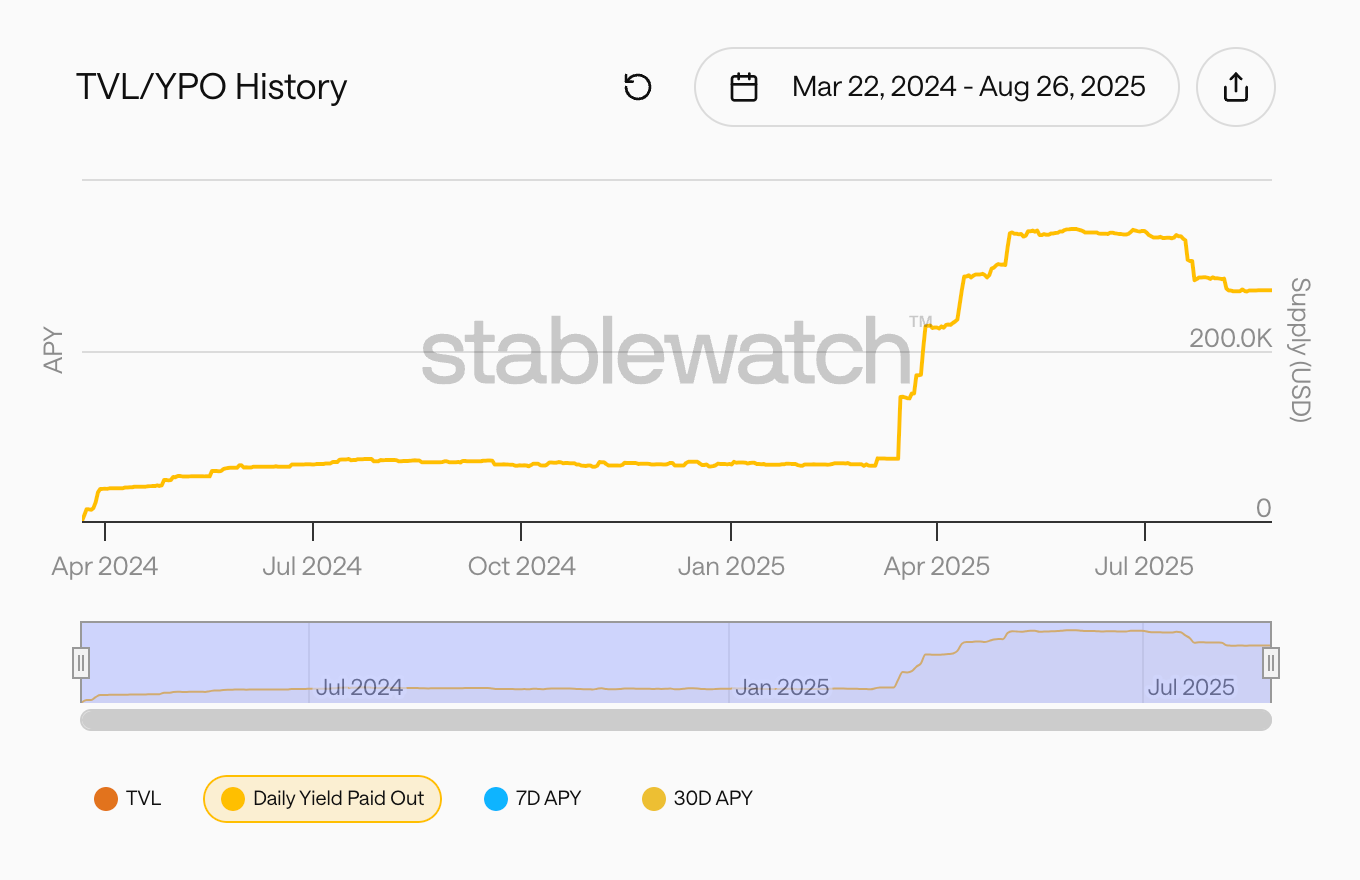1360x880 pixels.
Task: Click the right range selector handle
Action: tap(1271, 662)
